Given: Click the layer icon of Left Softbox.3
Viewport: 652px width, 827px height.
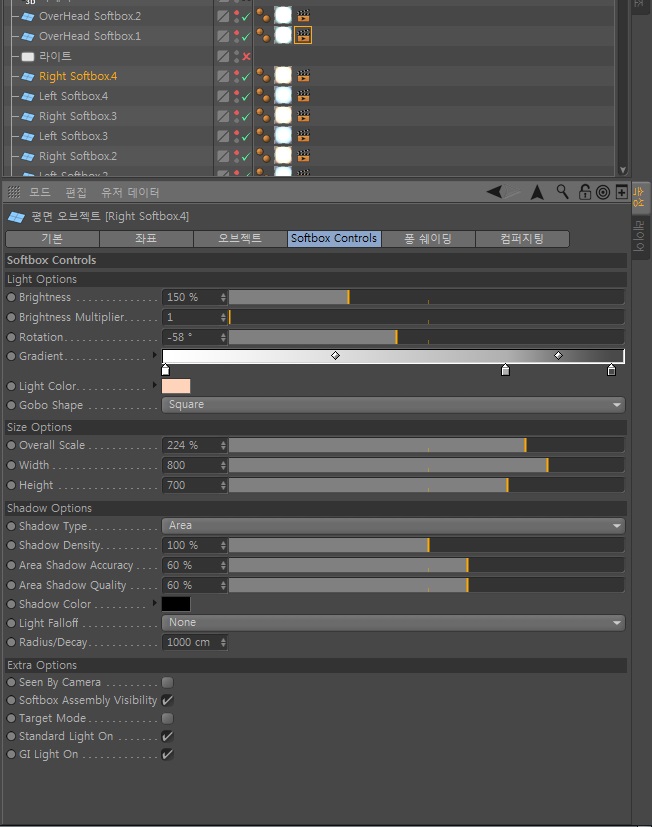Looking at the screenshot, I should click(223, 136).
